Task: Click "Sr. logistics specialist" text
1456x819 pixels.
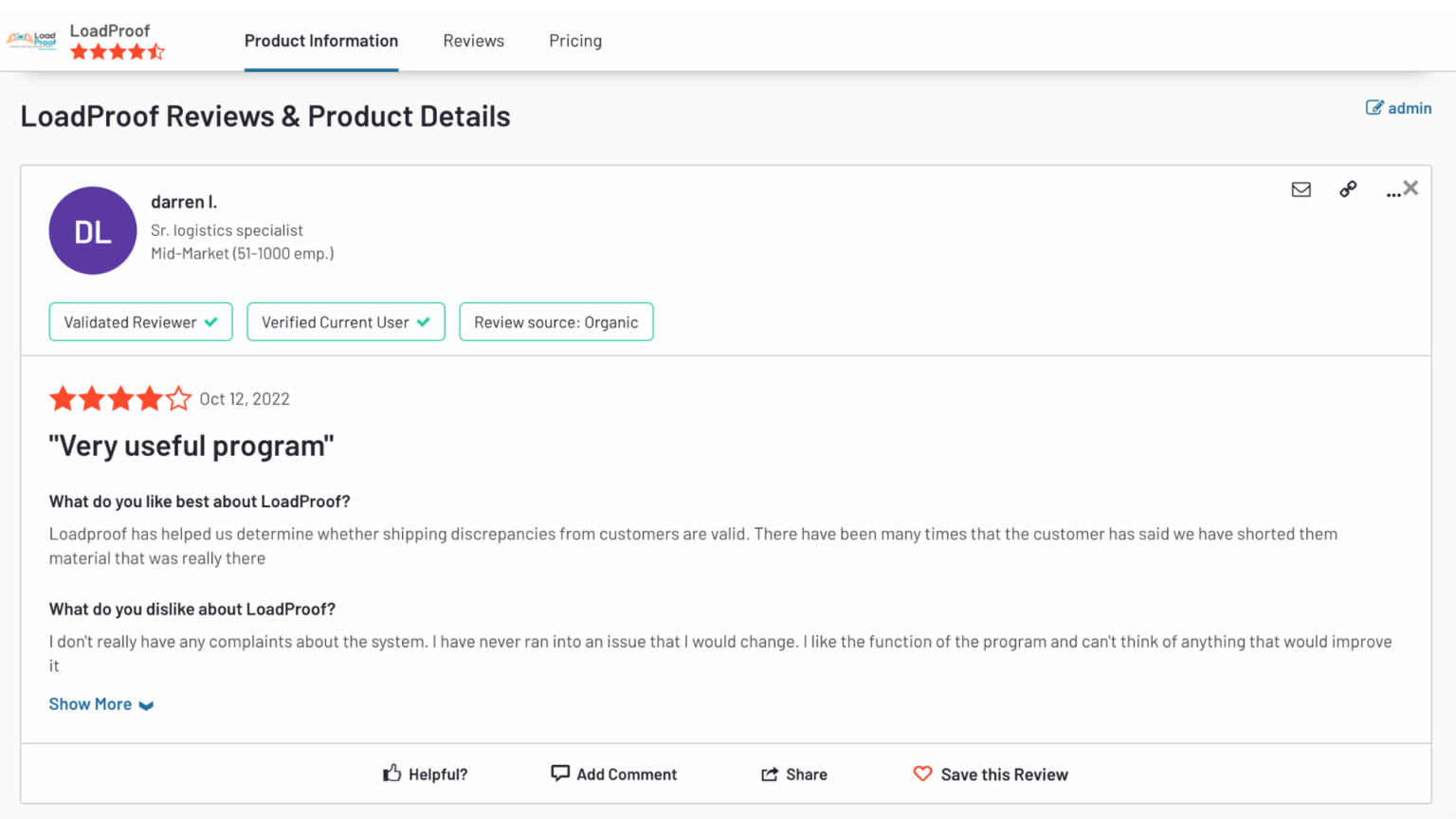Action: (x=227, y=230)
